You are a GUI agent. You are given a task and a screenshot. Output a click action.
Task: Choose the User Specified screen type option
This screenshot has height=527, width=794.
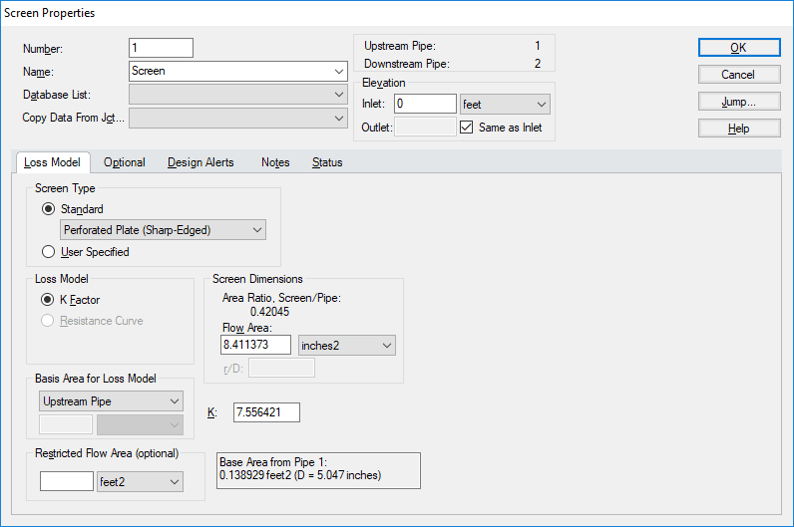(49, 252)
